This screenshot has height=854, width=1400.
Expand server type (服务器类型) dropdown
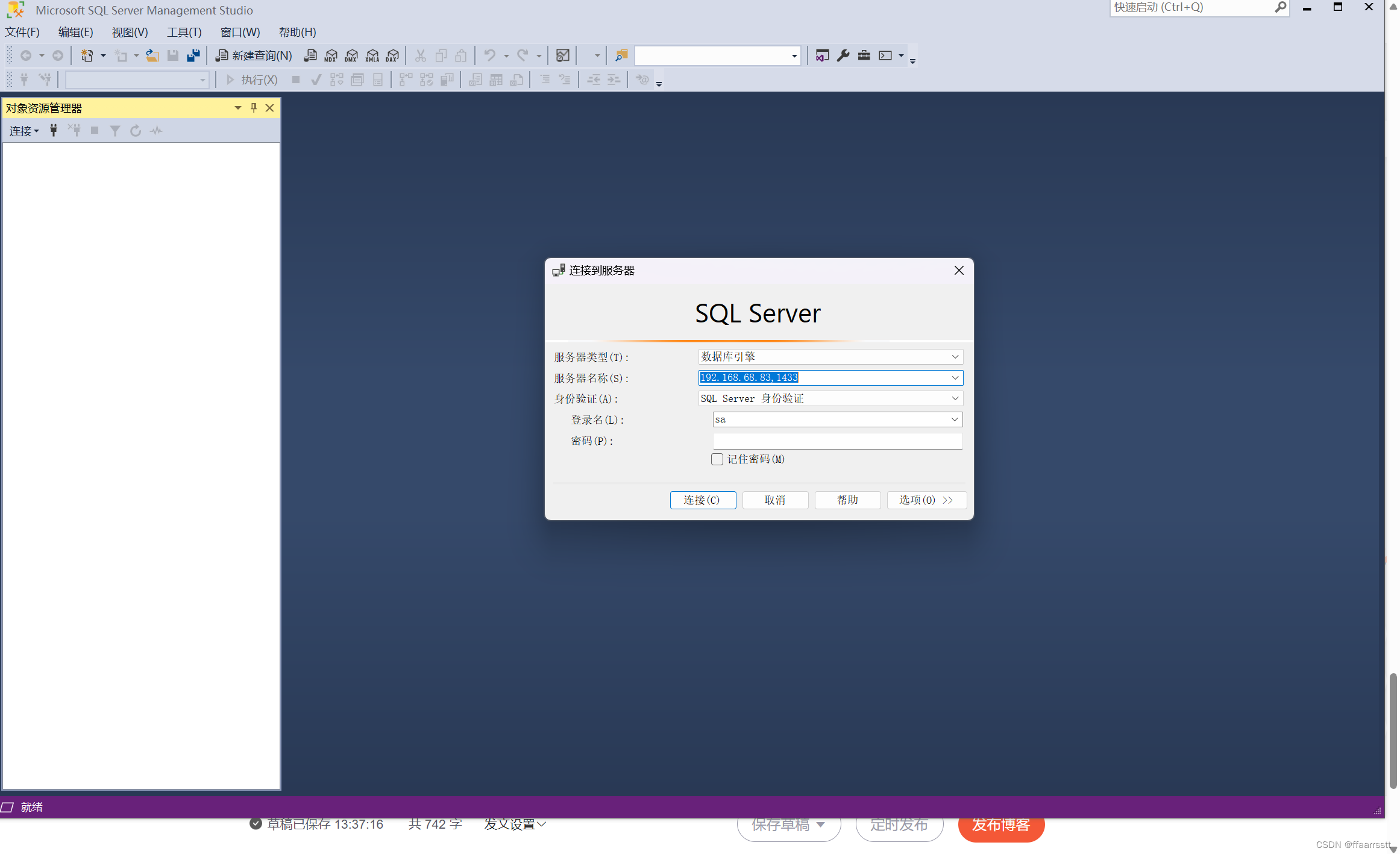point(955,357)
